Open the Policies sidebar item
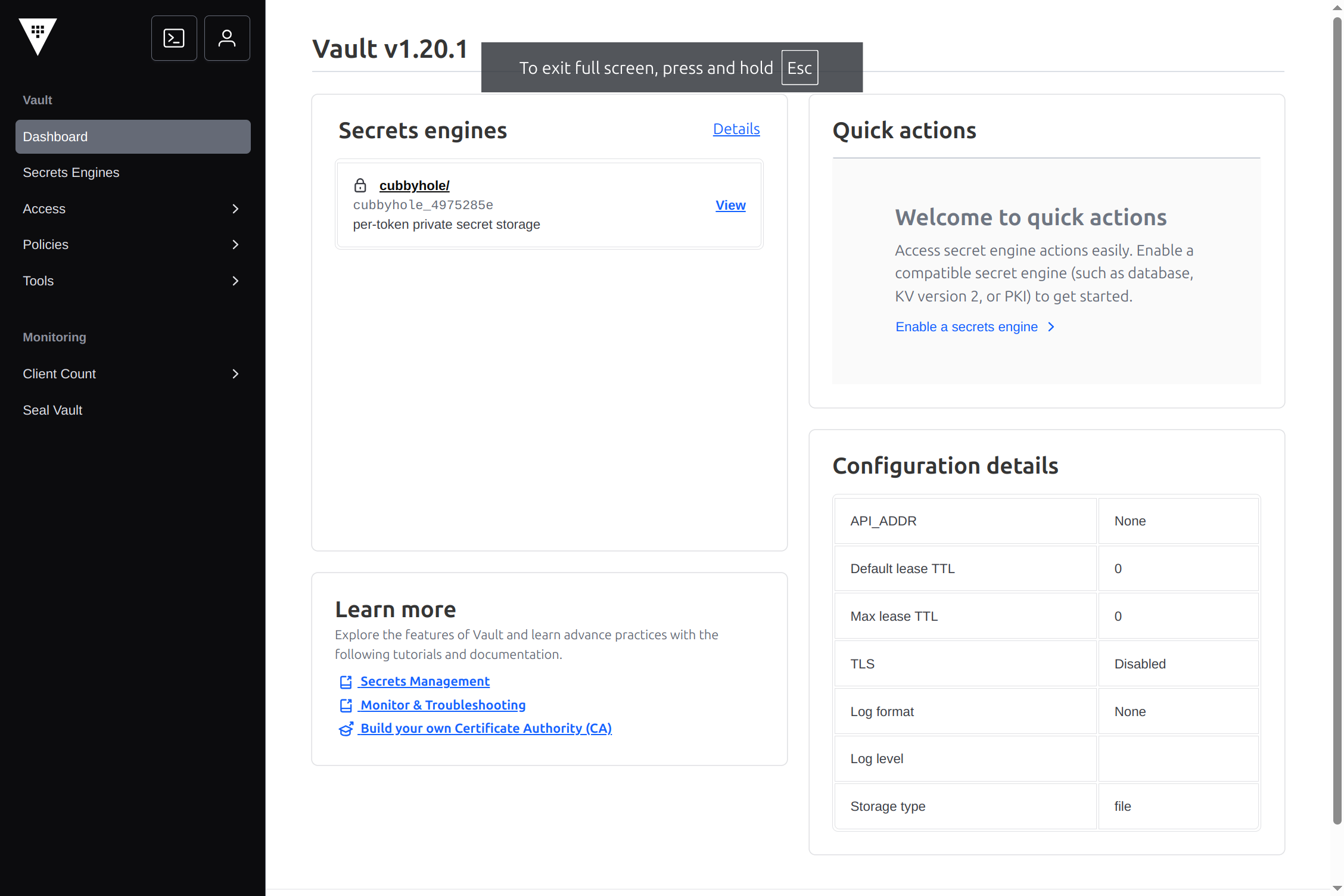This screenshot has height=896, width=1344. pyautogui.click(x=133, y=244)
